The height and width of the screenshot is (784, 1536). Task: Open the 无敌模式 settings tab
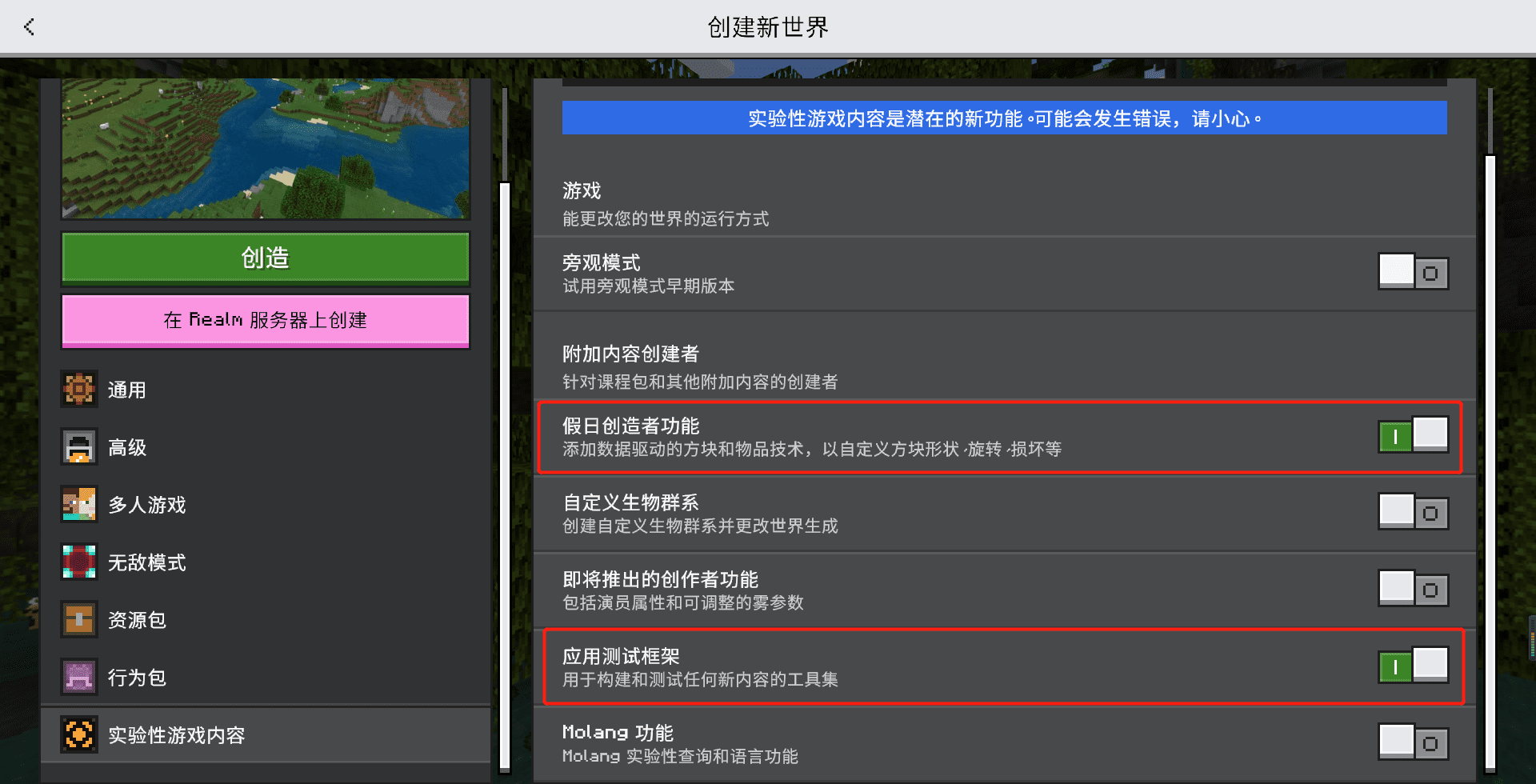click(x=266, y=562)
